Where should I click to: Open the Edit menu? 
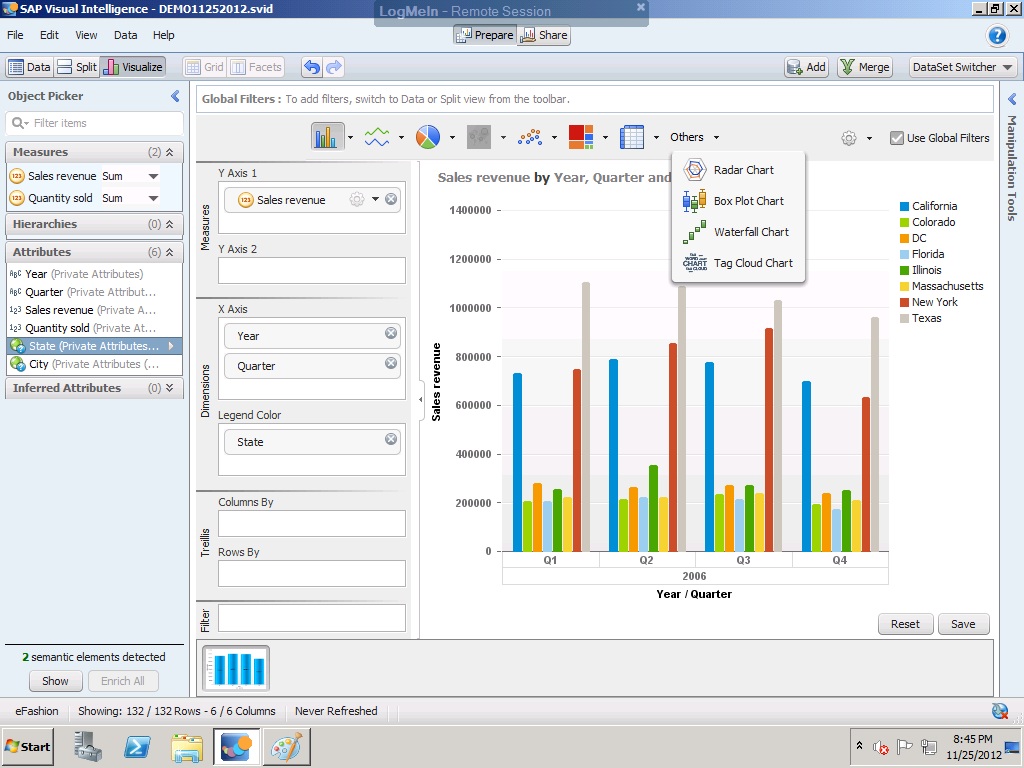[x=49, y=35]
